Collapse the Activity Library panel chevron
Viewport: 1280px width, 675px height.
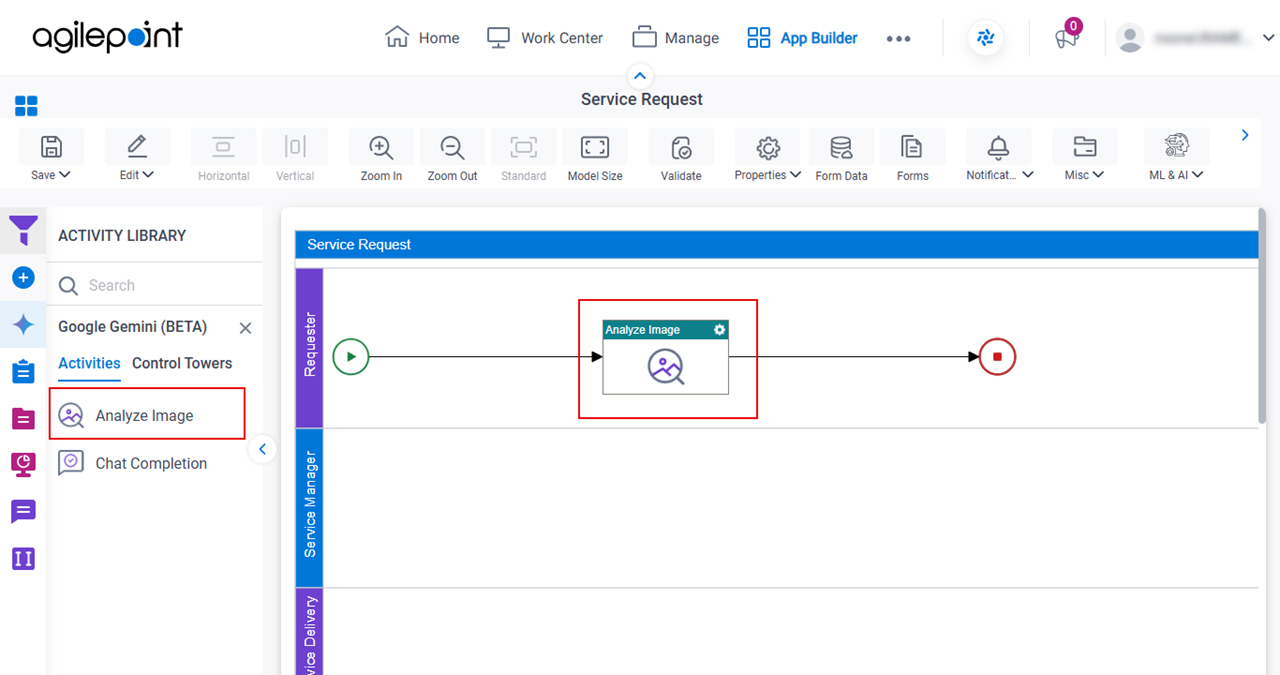tap(262, 449)
